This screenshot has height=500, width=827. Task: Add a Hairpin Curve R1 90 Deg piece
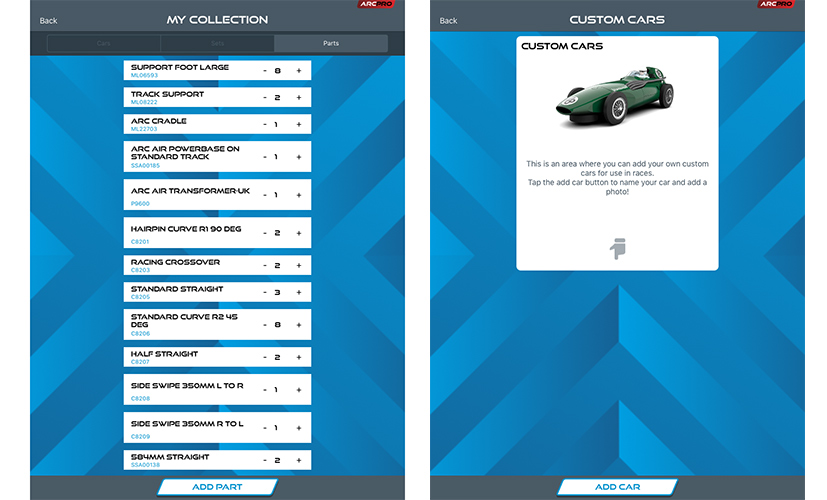(299, 233)
